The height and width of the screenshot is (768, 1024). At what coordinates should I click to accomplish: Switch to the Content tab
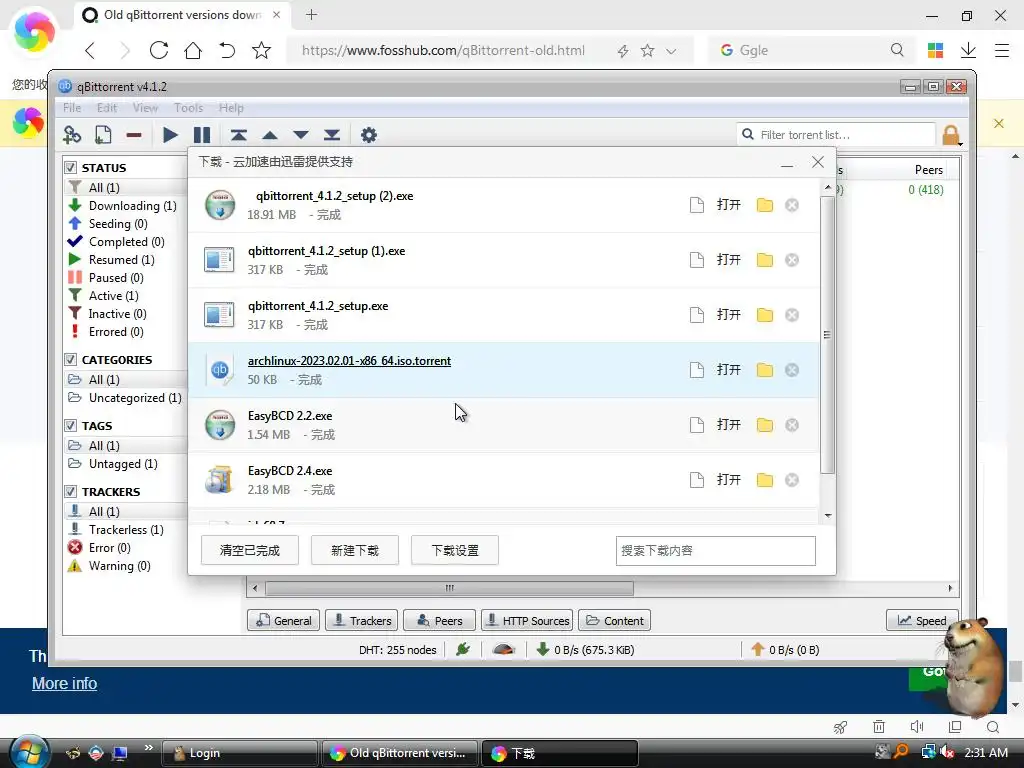(x=614, y=620)
